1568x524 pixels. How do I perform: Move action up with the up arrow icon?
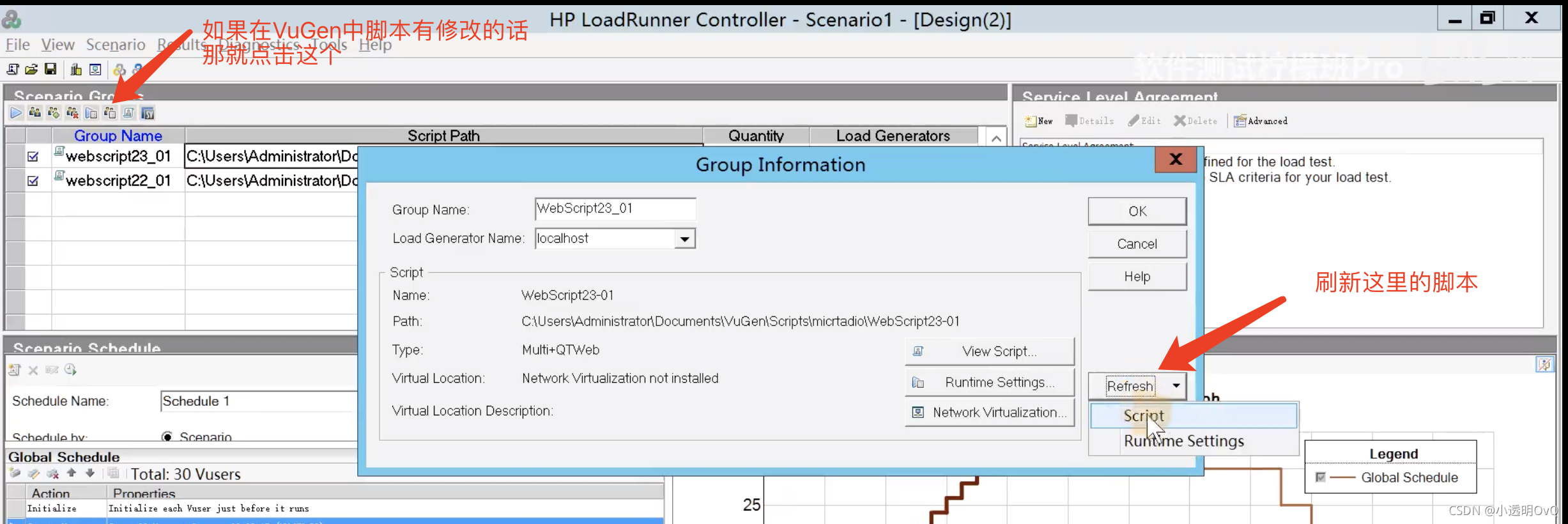pyautogui.click(x=72, y=473)
